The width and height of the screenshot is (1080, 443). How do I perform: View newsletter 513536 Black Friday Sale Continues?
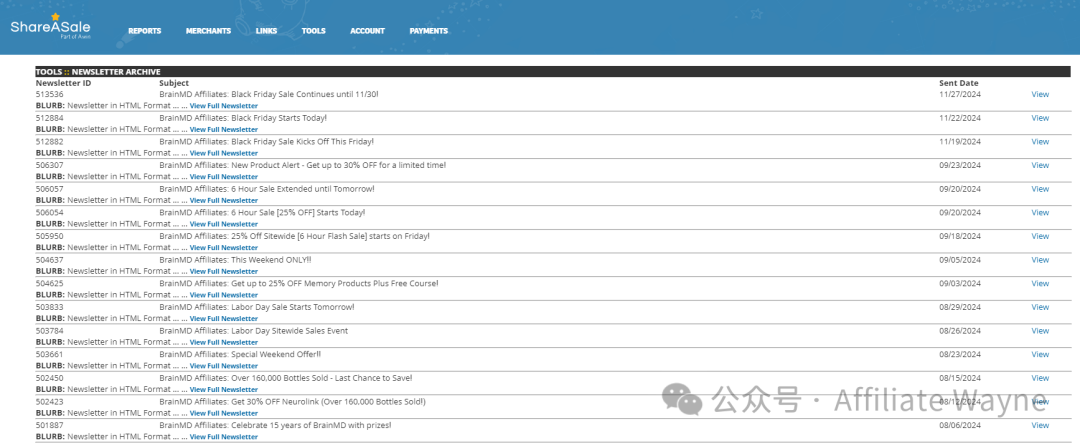point(1040,94)
